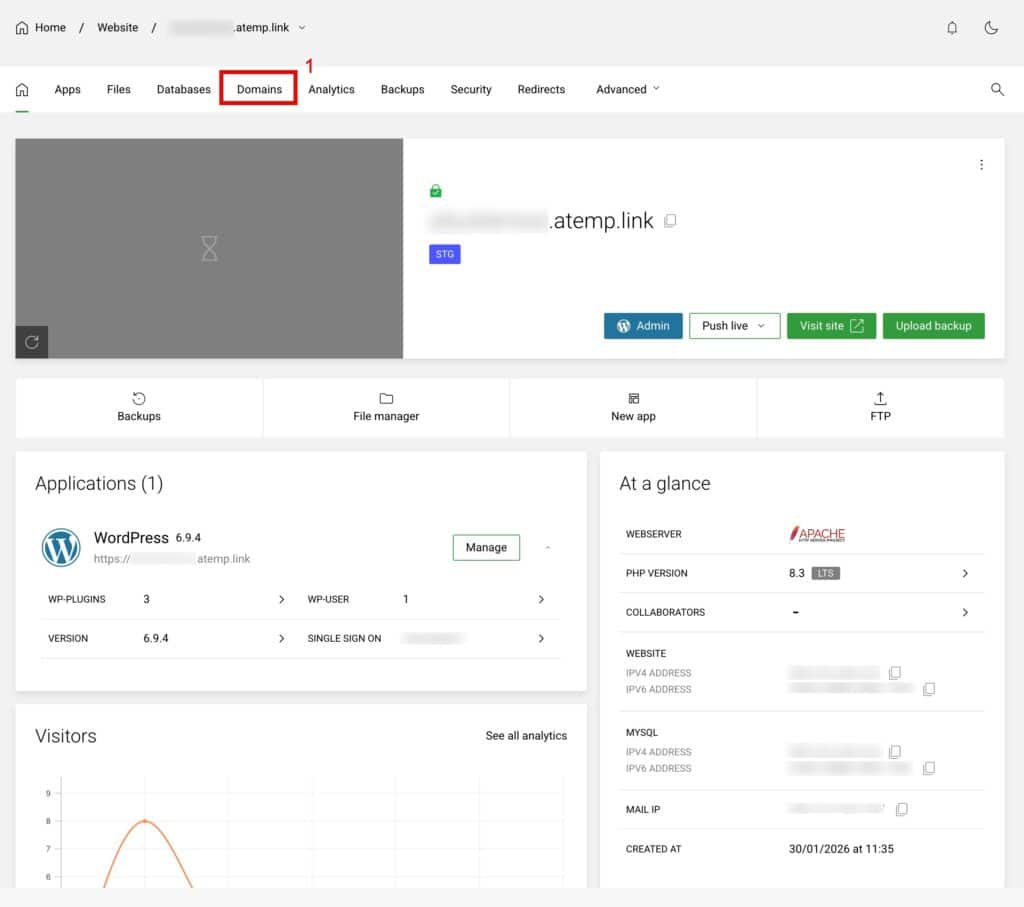Click the New app tile
Image resolution: width=1024 pixels, height=907 pixels.
[633, 407]
